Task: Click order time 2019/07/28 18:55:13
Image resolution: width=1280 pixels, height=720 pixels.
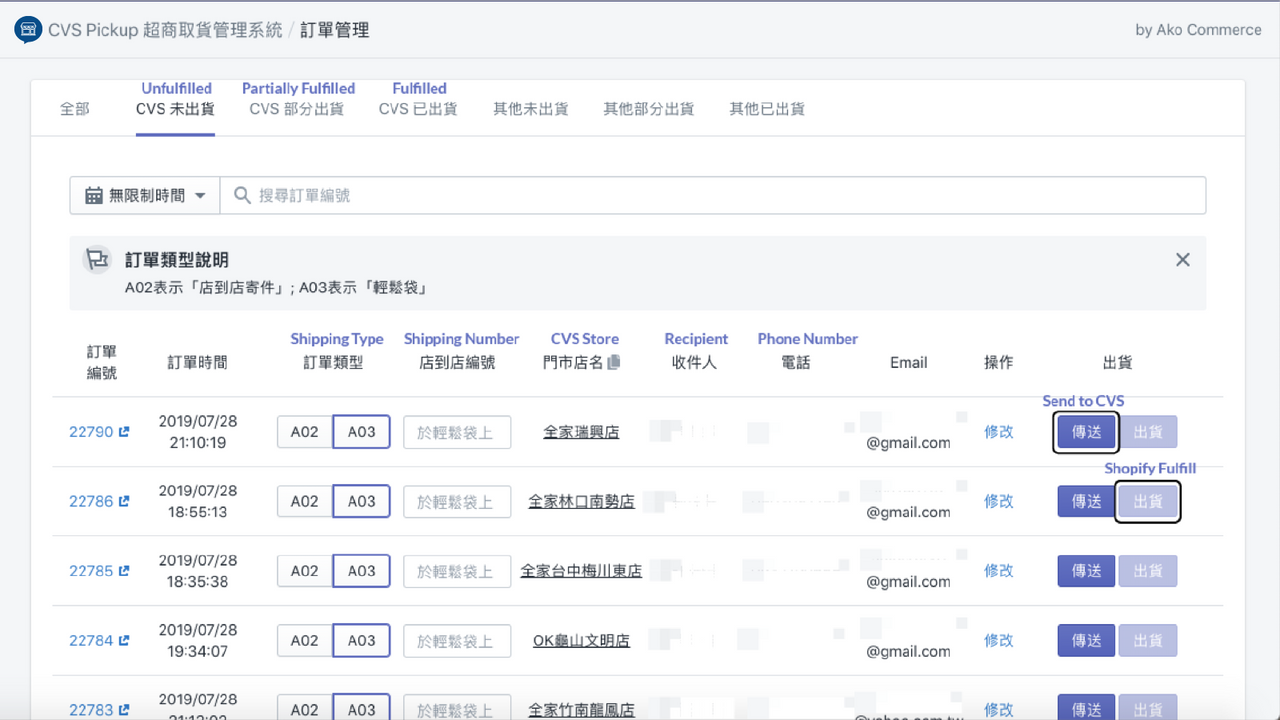Action: [x=198, y=502]
